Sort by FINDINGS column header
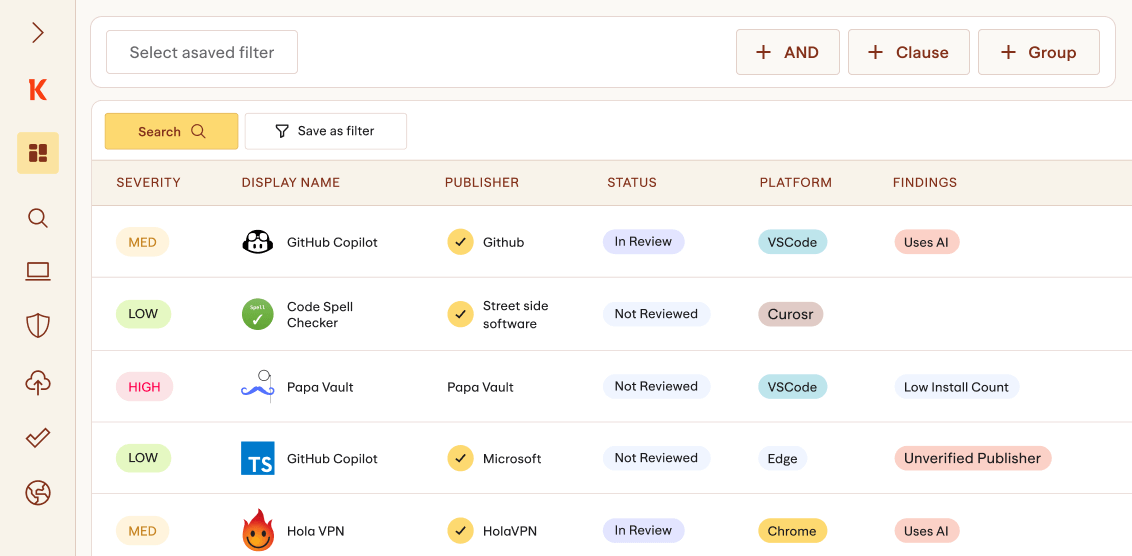Image resolution: width=1132 pixels, height=556 pixels. 925,183
